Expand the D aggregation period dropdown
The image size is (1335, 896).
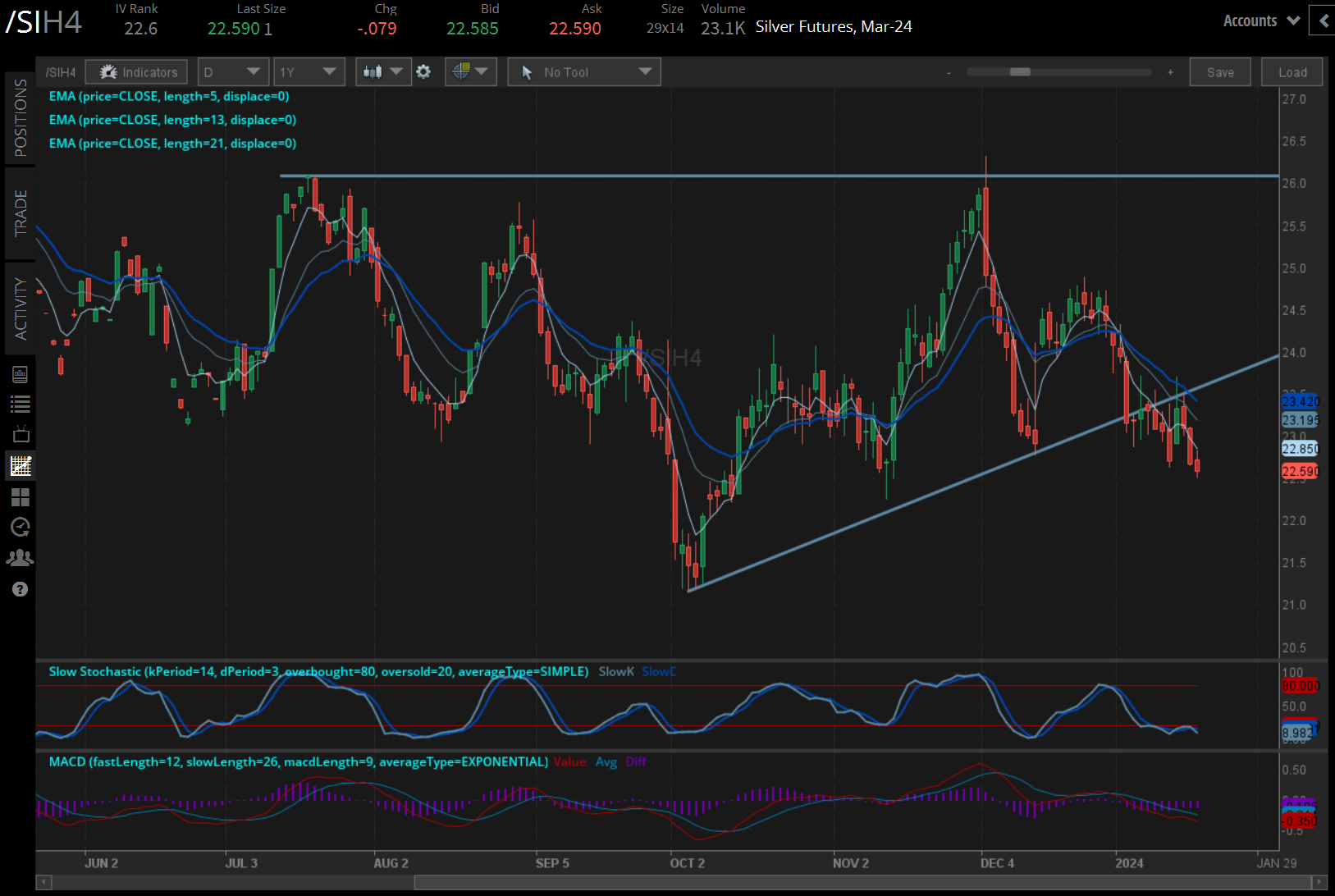point(233,72)
